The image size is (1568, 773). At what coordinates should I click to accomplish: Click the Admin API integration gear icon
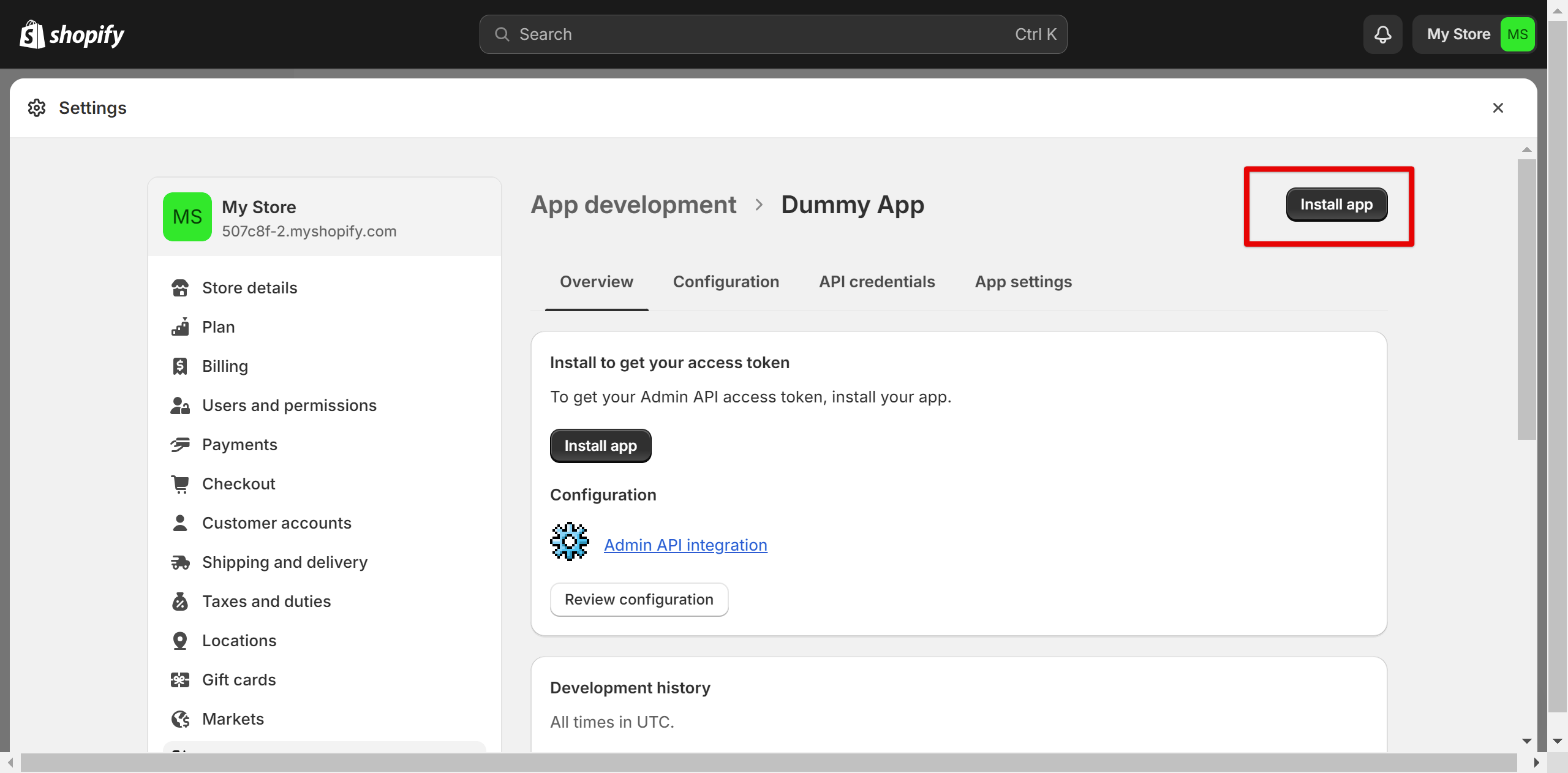570,541
